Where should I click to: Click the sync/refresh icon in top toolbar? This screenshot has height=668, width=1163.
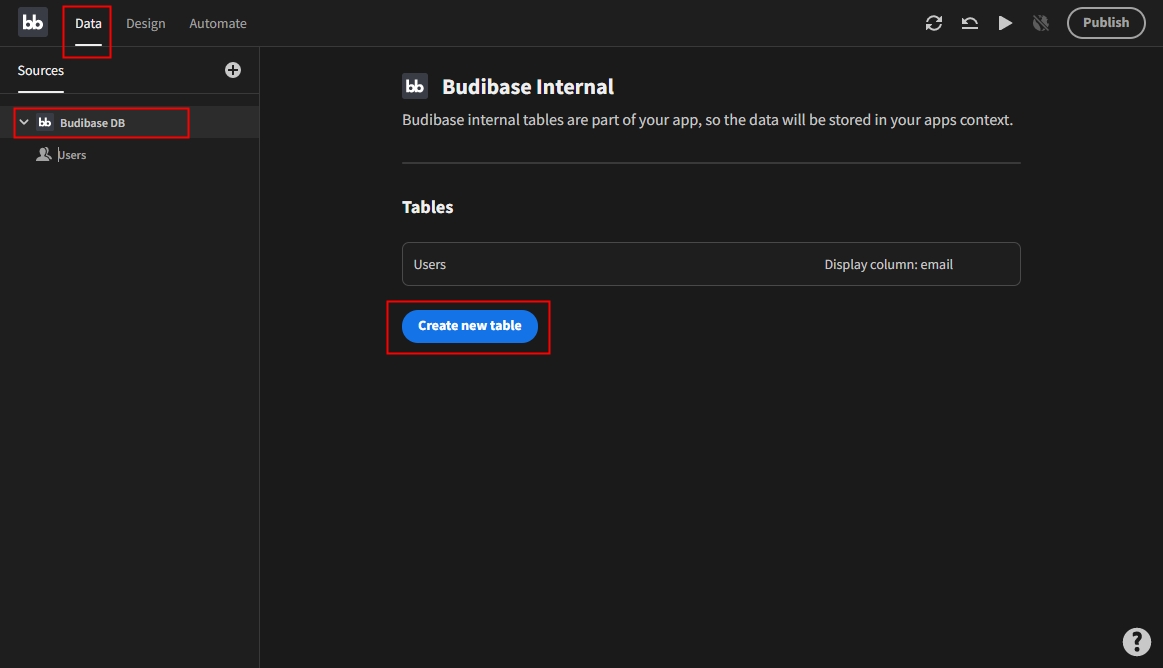point(933,23)
